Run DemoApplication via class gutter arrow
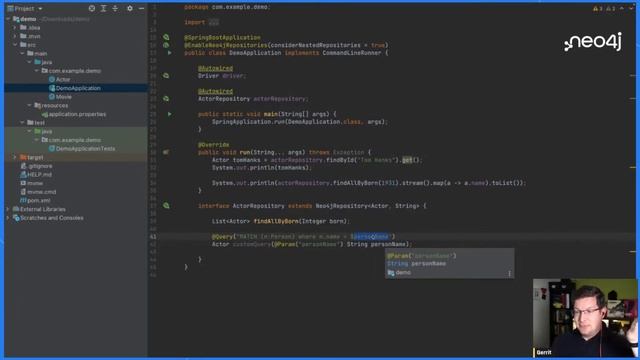Screen dimensions: 640x360 [x=169, y=53]
